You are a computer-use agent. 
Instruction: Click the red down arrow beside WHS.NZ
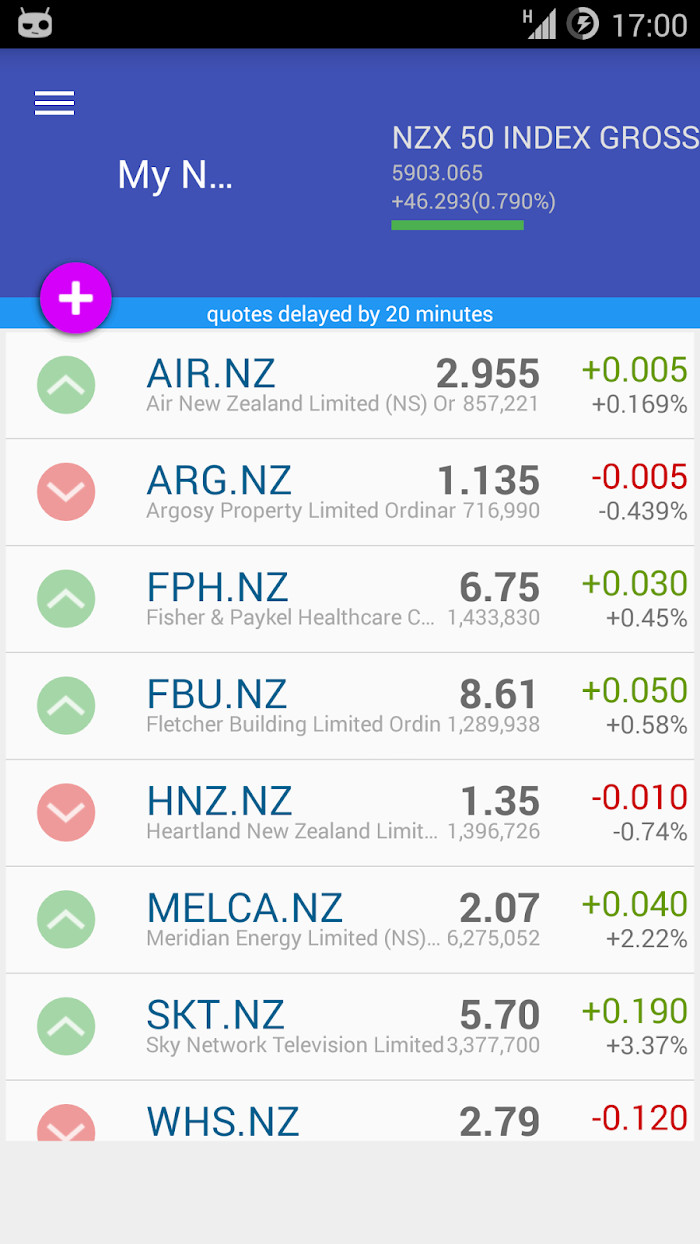click(x=66, y=1126)
